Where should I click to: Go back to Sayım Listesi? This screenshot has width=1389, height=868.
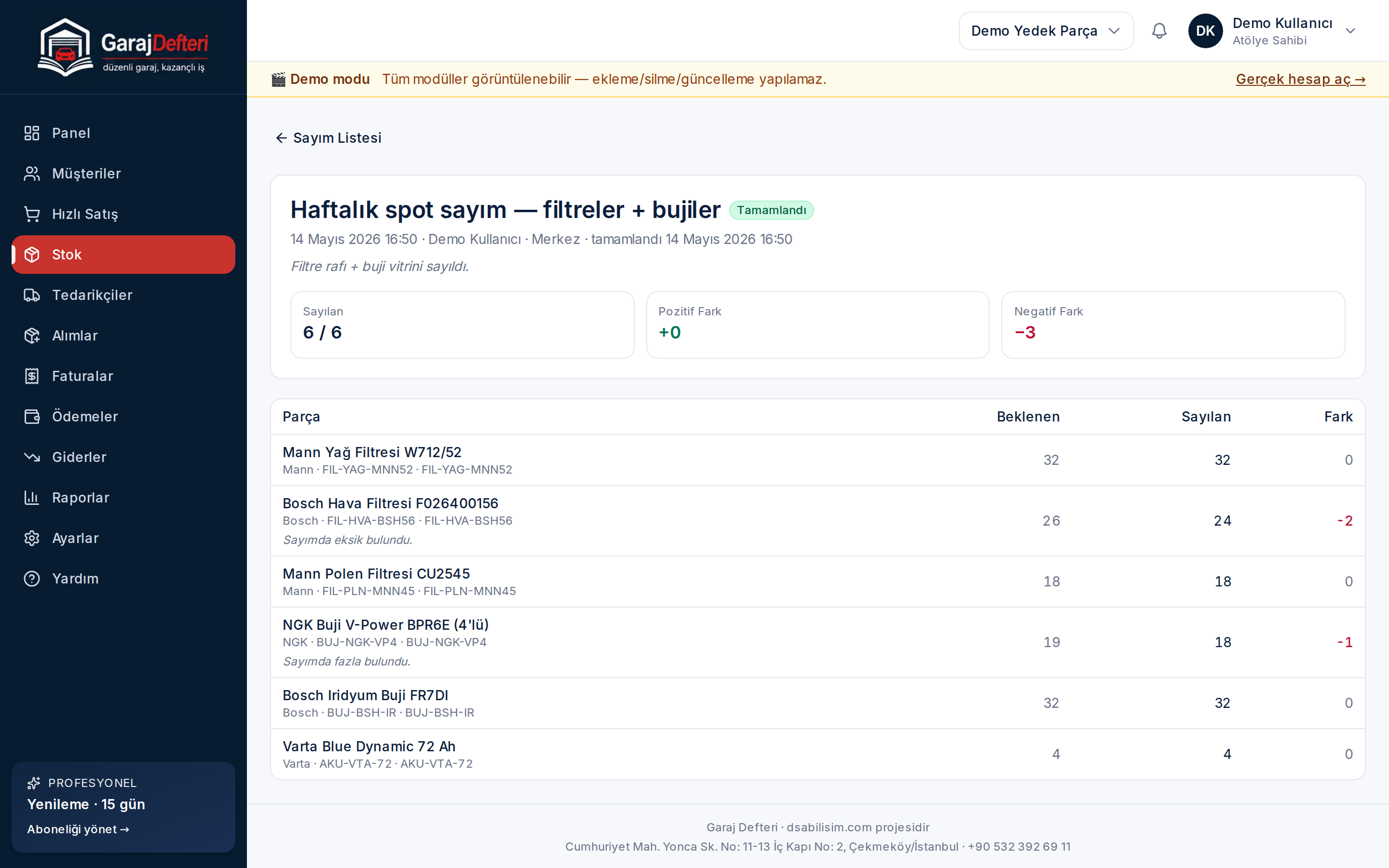click(328, 138)
